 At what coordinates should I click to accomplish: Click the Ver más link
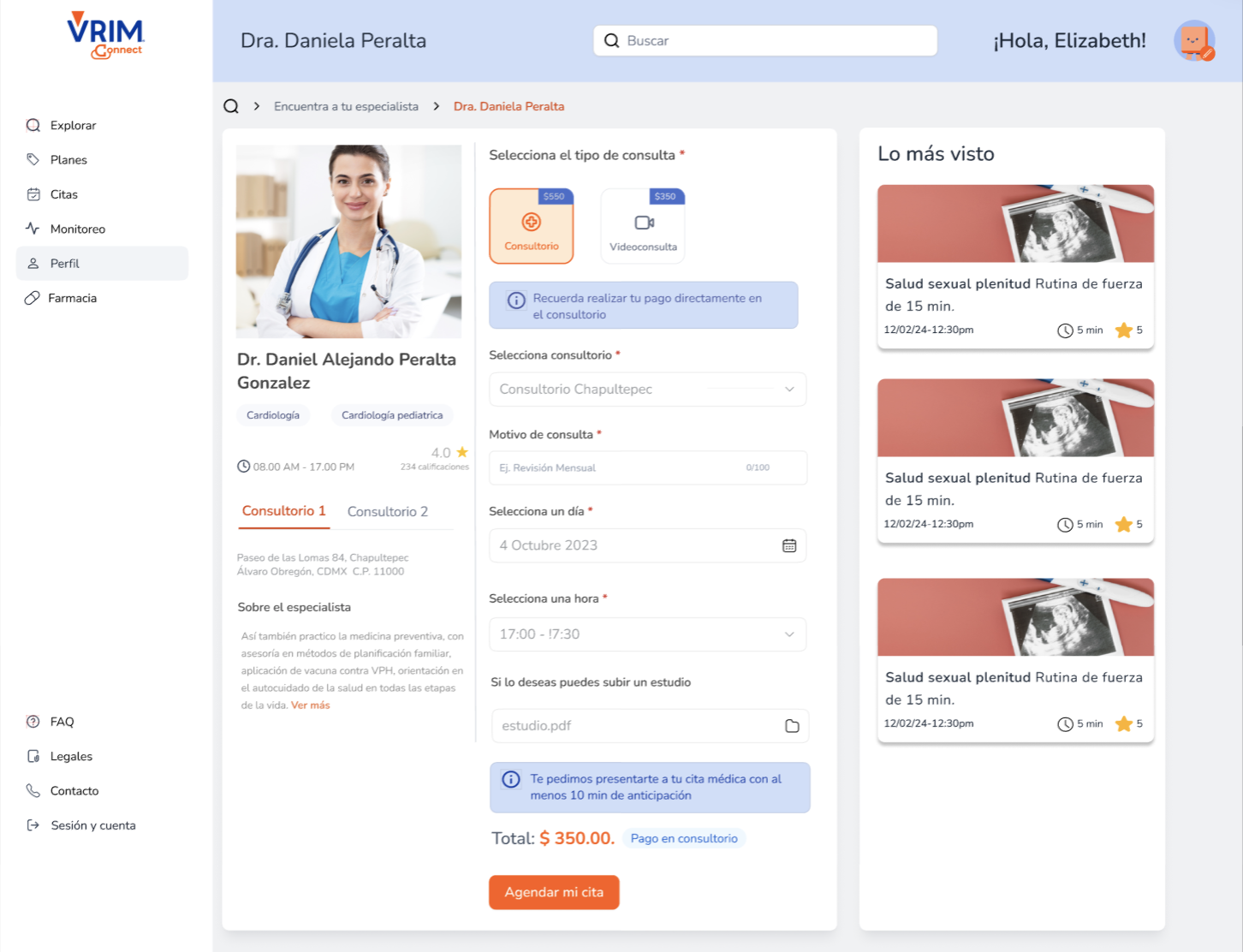tap(310, 705)
